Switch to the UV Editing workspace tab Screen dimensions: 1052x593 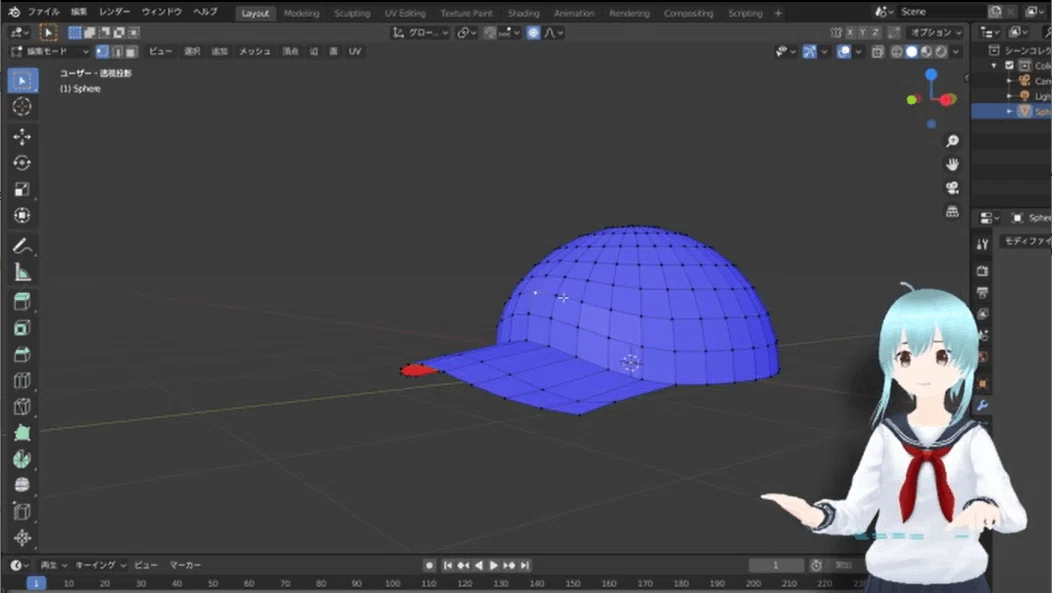pyautogui.click(x=405, y=13)
